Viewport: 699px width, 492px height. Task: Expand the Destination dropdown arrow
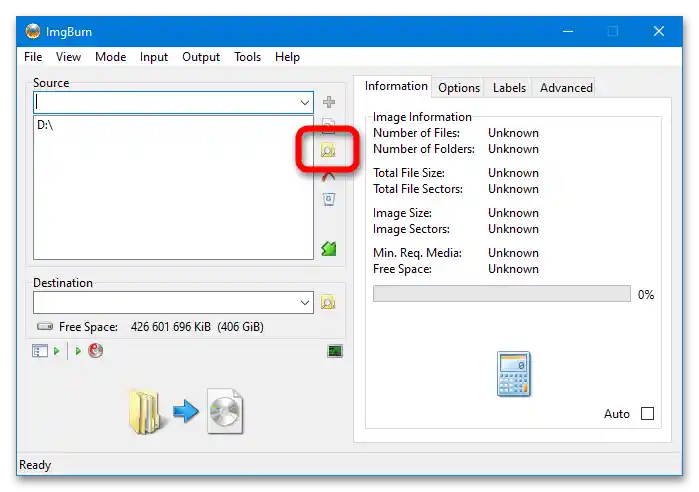click(305, 303)
